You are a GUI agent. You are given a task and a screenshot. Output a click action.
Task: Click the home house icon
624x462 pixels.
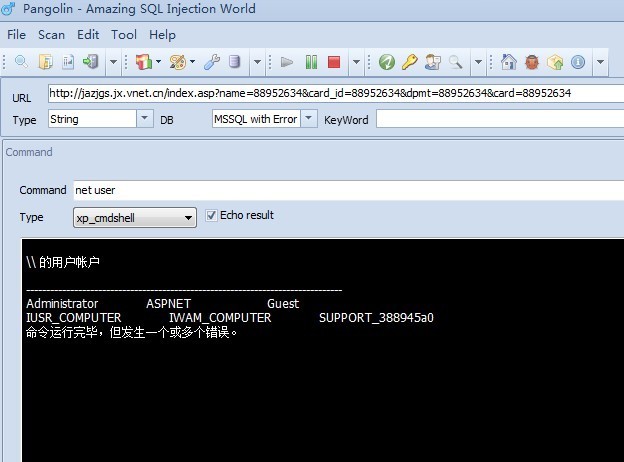[x=508, y=62]
